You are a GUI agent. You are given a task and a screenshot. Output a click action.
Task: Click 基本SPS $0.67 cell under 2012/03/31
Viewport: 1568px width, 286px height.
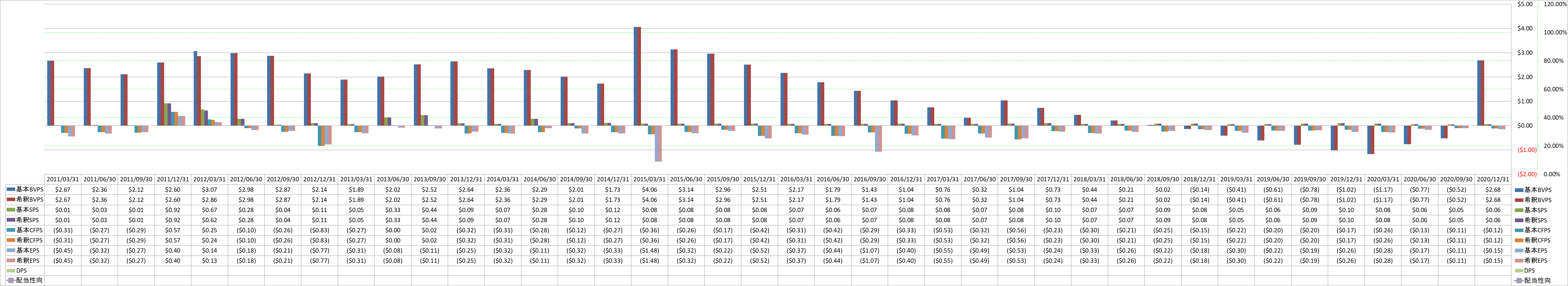point(209,210)
